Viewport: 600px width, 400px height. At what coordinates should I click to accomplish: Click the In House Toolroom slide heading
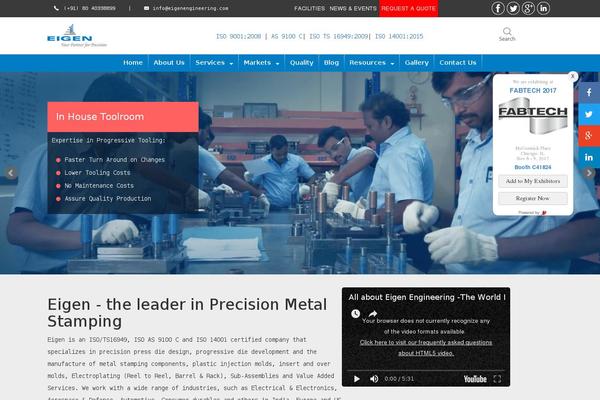tap(100, 117)
